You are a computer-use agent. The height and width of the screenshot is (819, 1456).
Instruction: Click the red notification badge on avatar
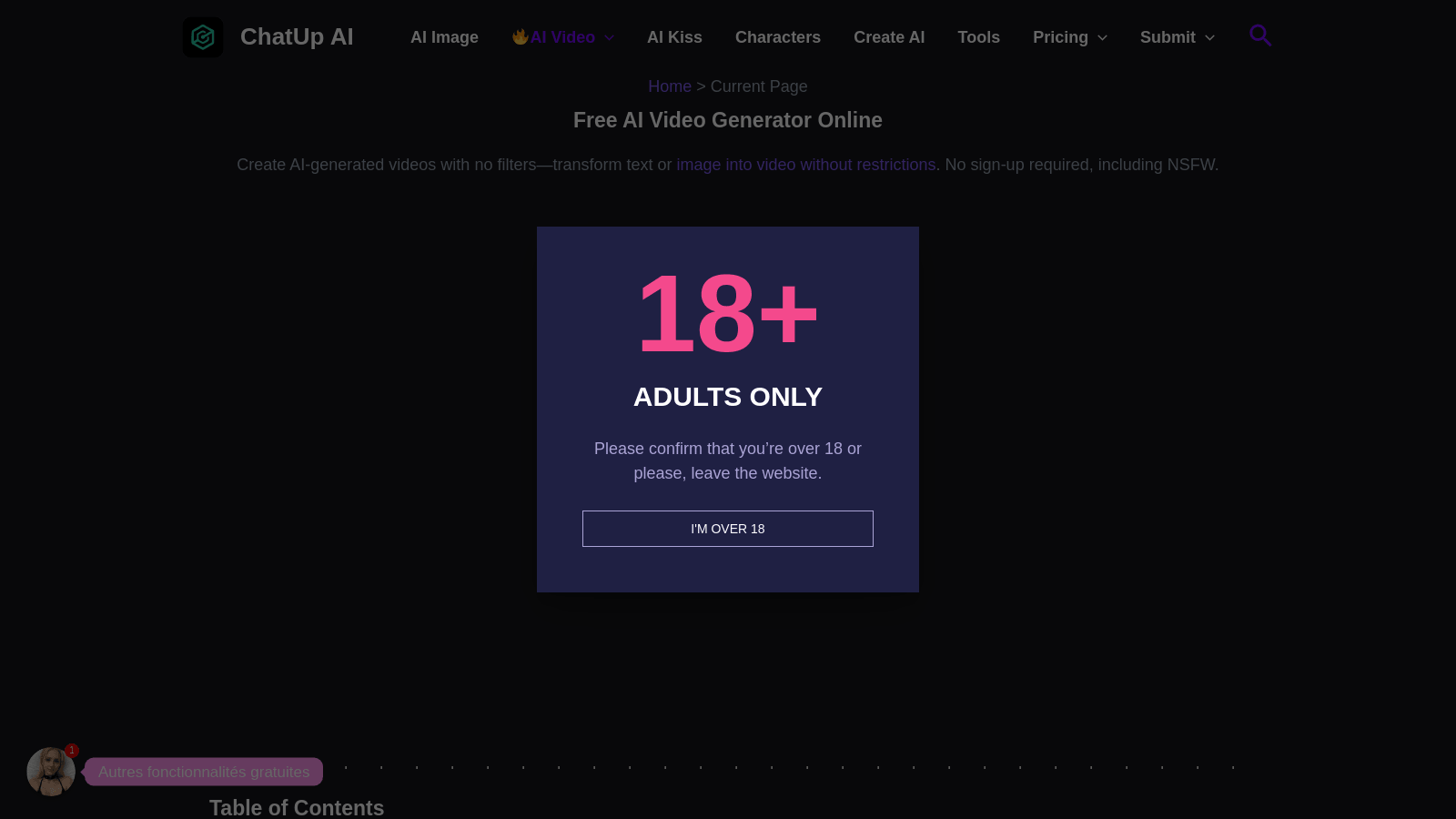[x=72, y=751]
